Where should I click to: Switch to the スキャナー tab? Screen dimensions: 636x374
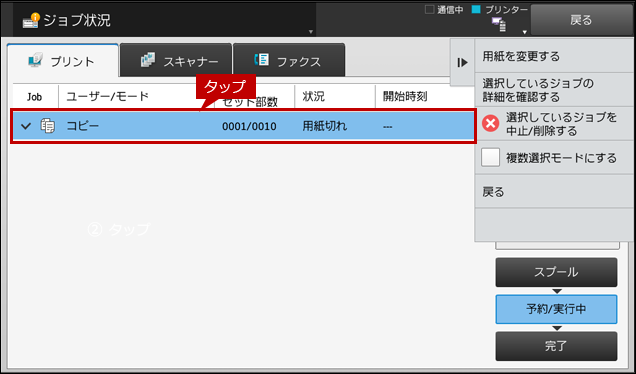click(176, 60)
